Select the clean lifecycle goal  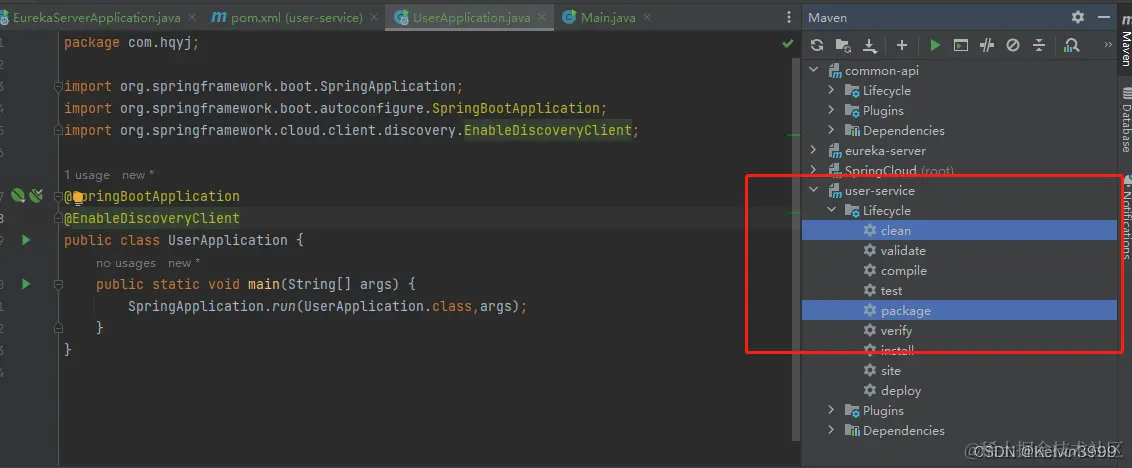[x=959, y=230]
